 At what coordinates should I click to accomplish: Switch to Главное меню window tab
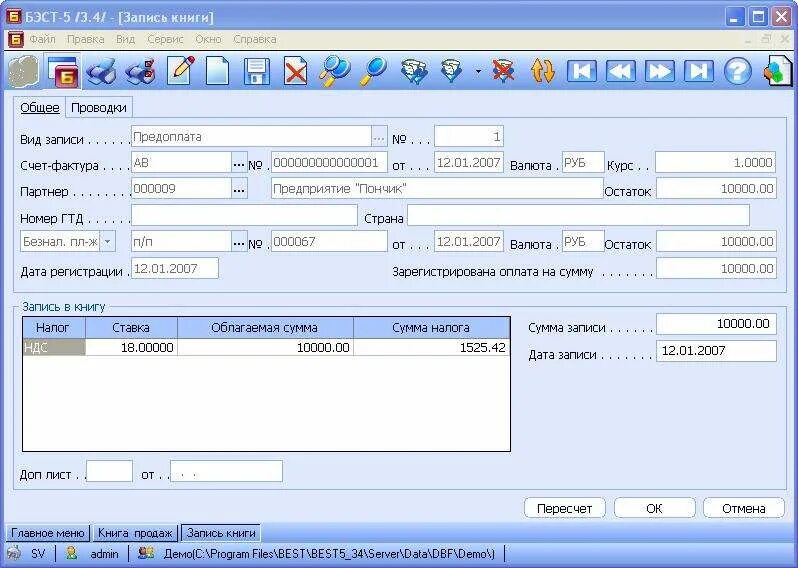47,533
